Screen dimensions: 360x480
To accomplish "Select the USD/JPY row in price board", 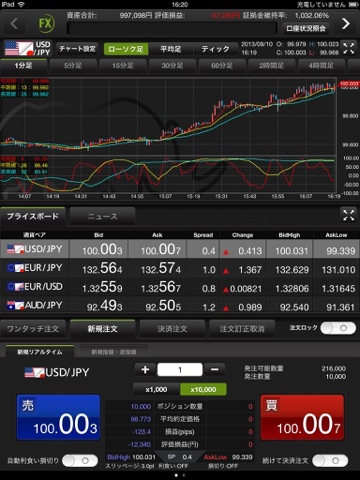I will point(180,249).
